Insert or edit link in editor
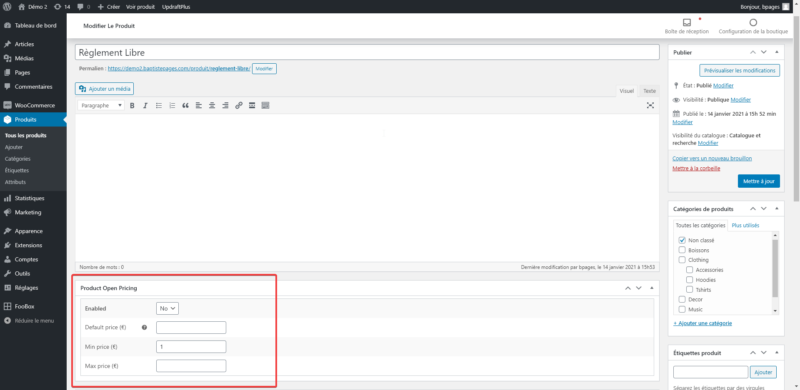Image resolution: width=800 pixels, height=390 pixels. pyautogui.click(x=238, y=106)
